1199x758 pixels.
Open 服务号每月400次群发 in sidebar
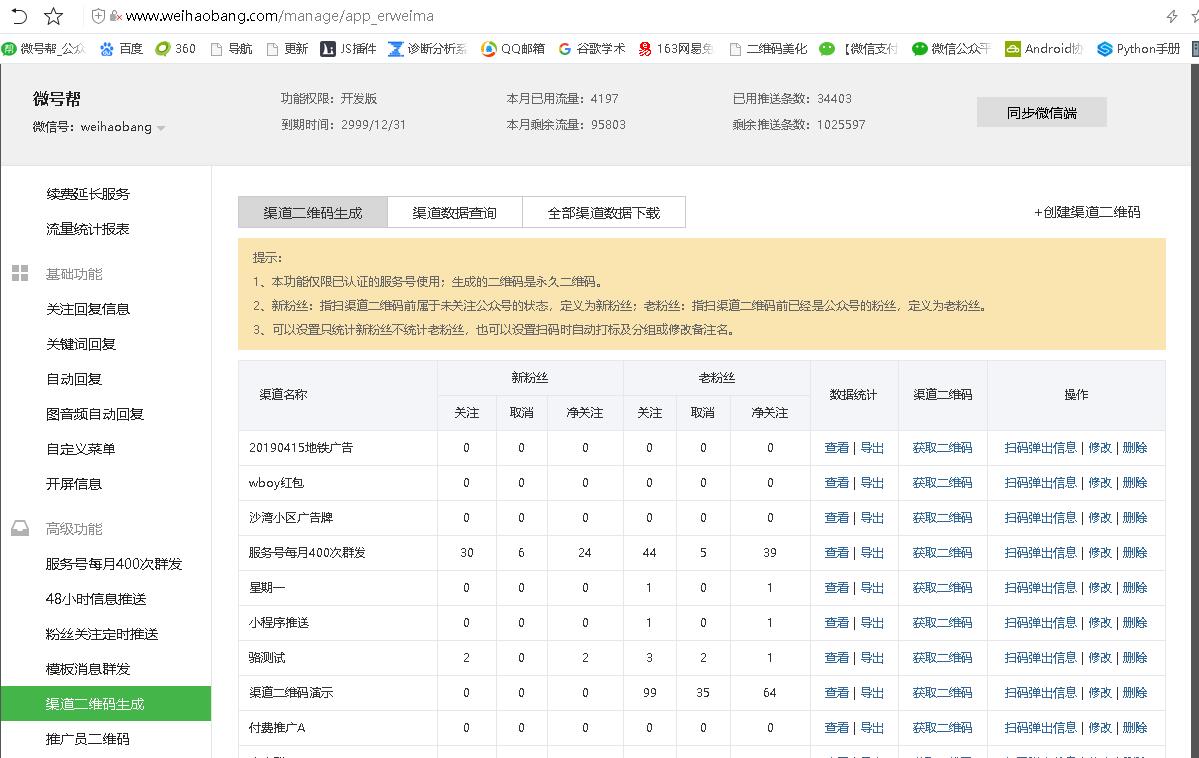(x=114, y=564)
